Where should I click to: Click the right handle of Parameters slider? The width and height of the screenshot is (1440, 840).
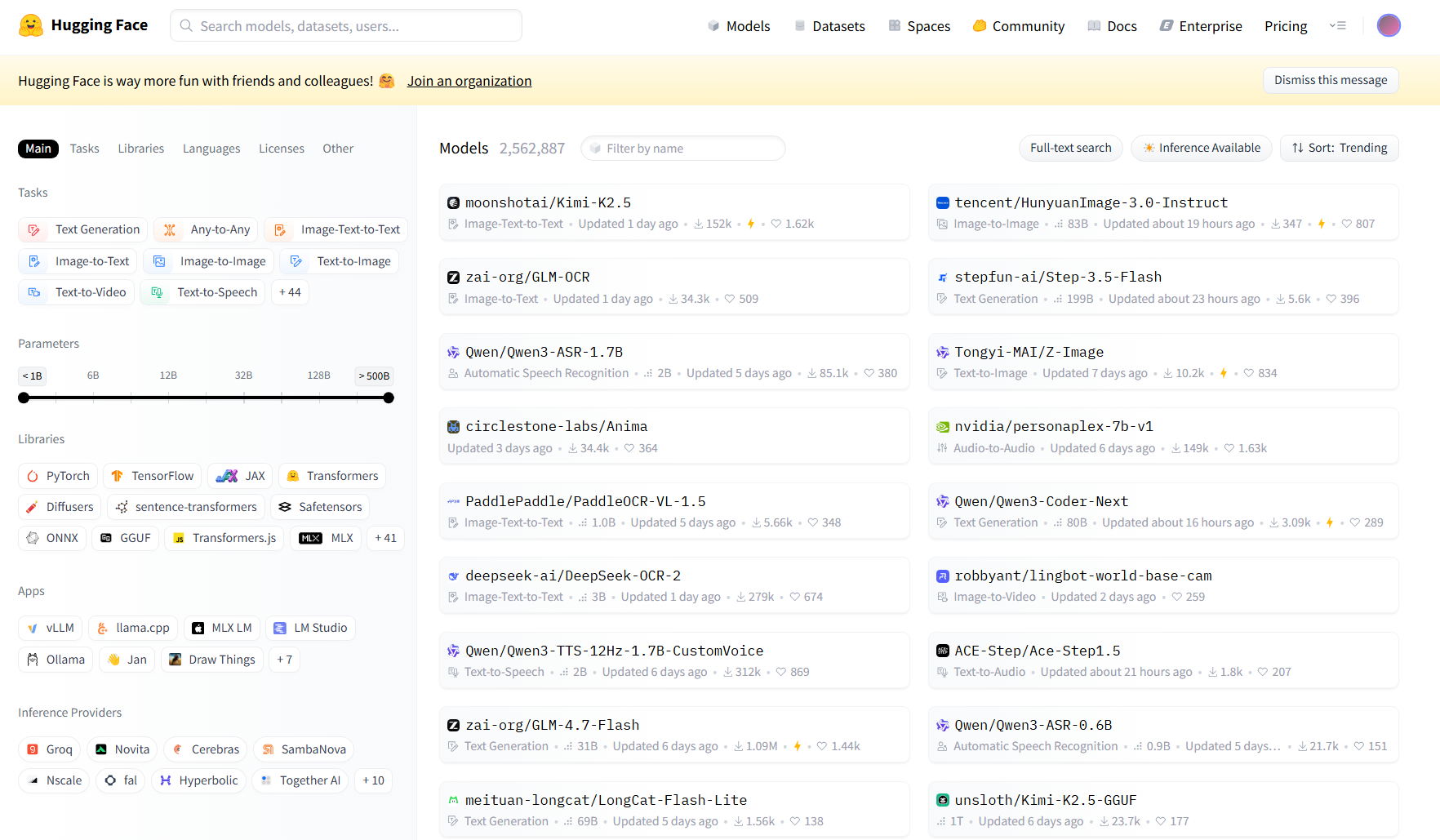(x=389, y=398)
